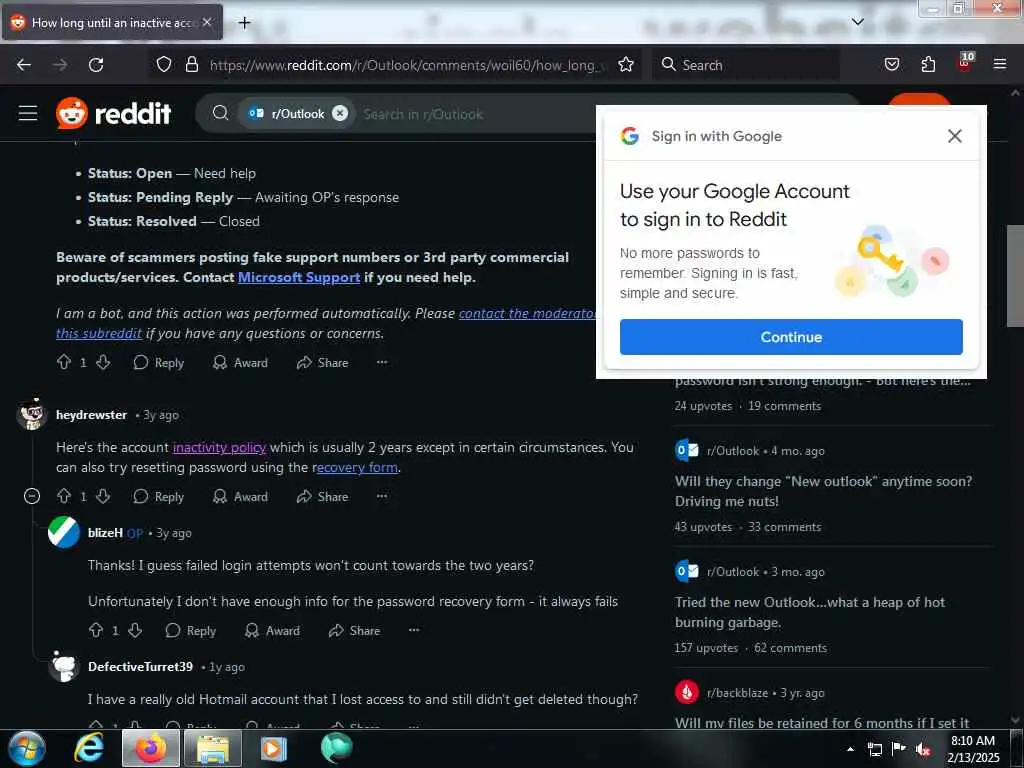
Task: Open the 'inactivity policy' link
Action: (x=219, y=447)
